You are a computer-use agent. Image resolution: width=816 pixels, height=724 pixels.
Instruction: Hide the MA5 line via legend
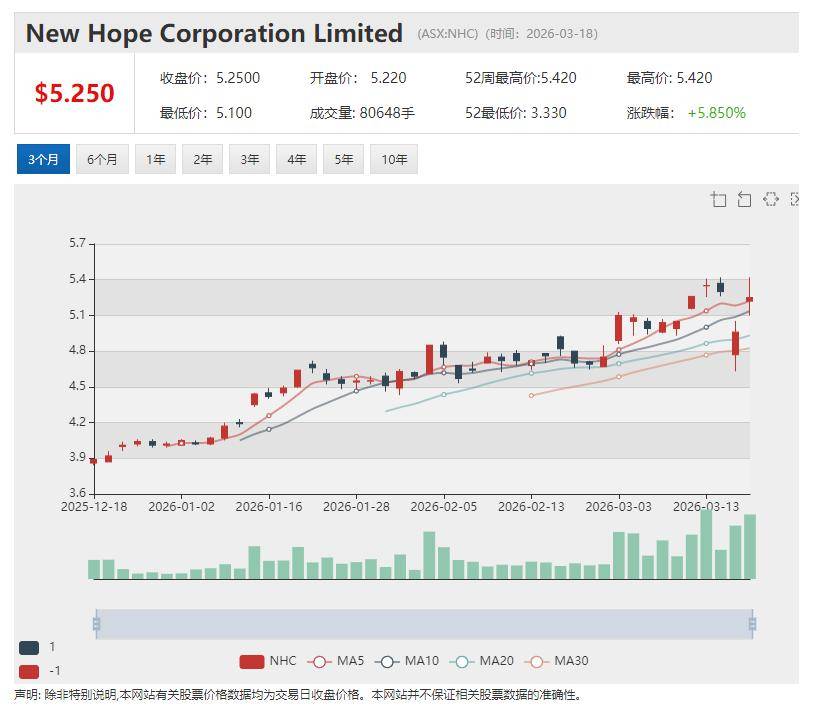click(x=336, y=661)
